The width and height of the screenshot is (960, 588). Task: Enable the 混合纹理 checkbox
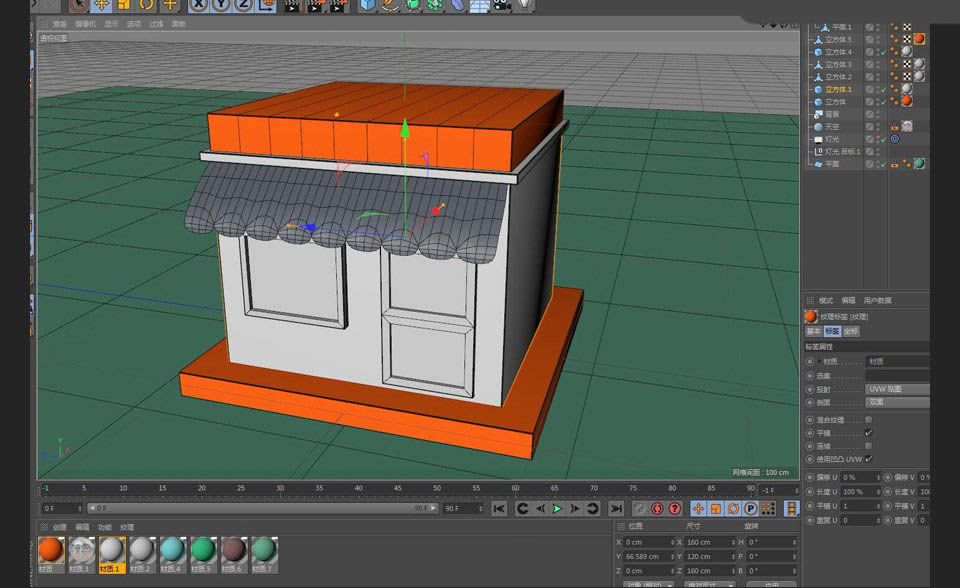click(x=868, y=419)
